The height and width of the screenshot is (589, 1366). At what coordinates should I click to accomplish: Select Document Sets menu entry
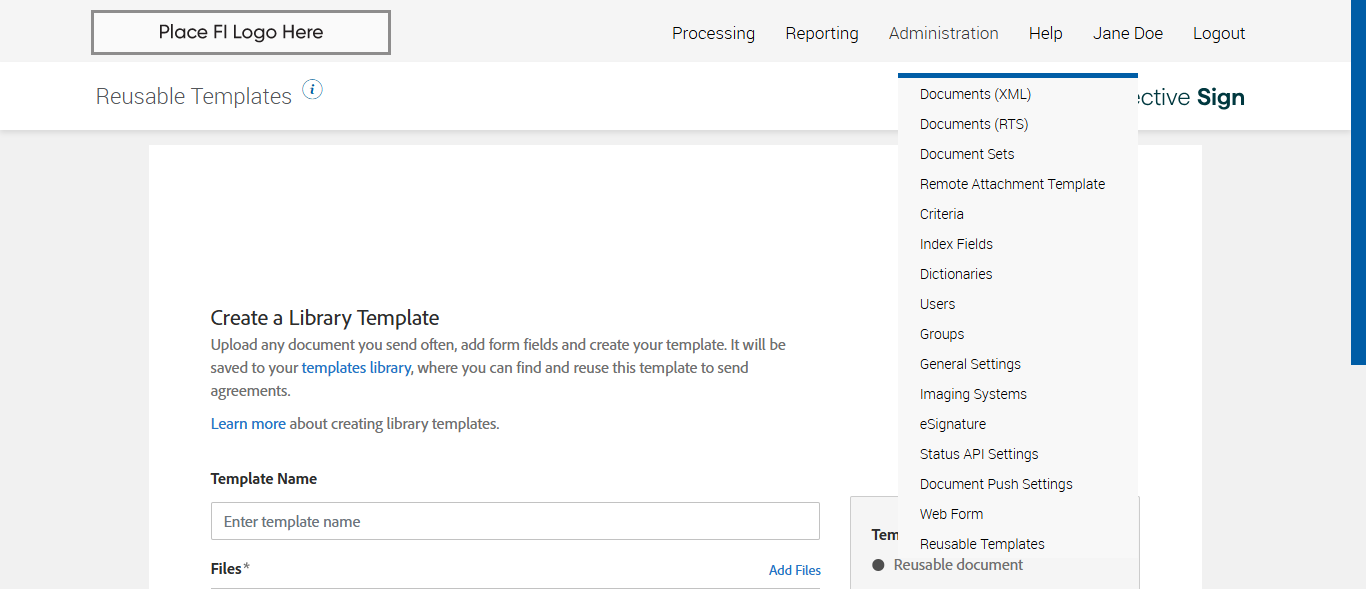pyautogui.click(x=967, y=154)
